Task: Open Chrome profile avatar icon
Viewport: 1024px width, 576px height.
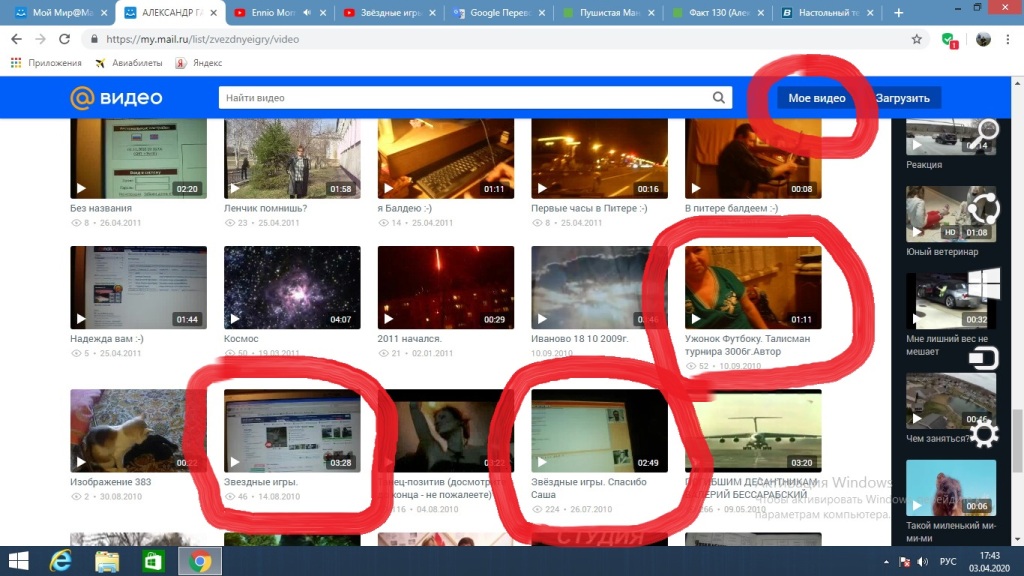Action: pos(983,39)
